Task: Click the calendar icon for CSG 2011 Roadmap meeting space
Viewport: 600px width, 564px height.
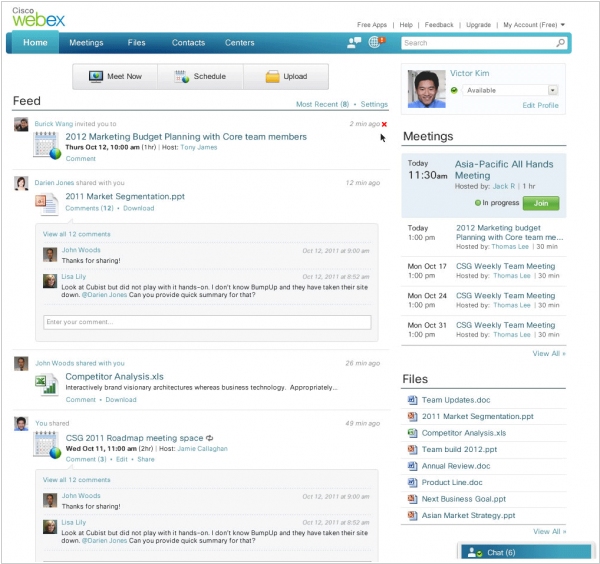Action: click(x=47, y=444)
